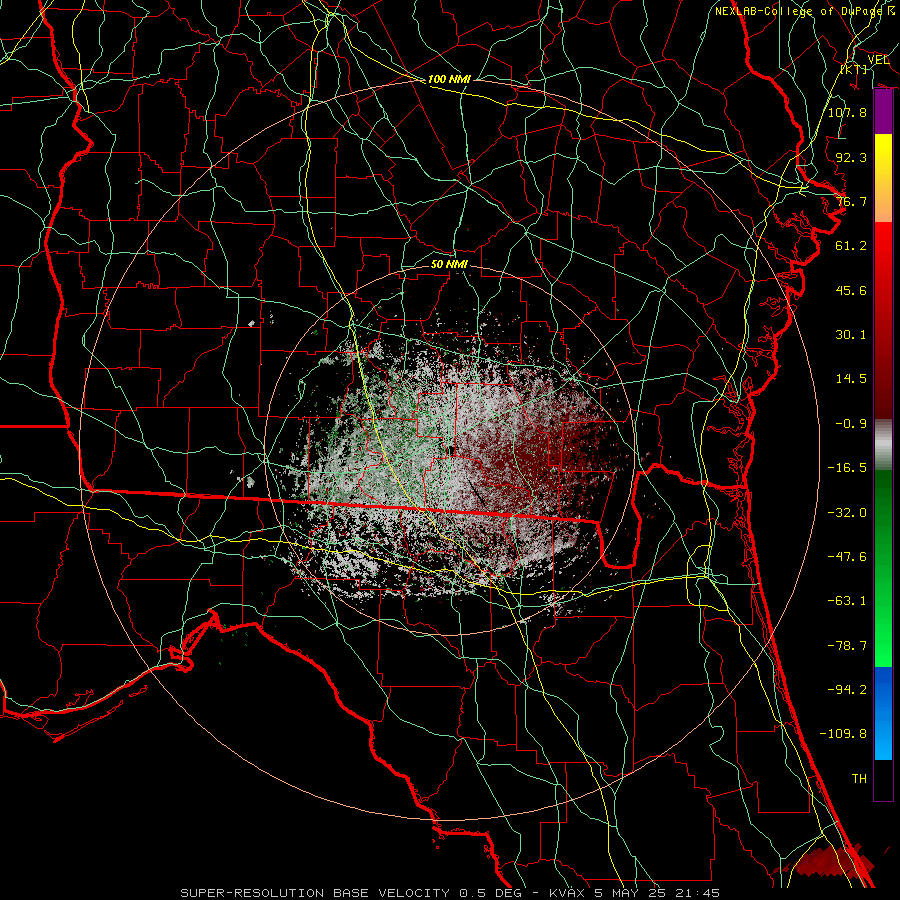Image resolution: width=900 pixels, height=900 pixels.
Task: Click the -109.8 value on velocity scale
Action: (843, 734)
